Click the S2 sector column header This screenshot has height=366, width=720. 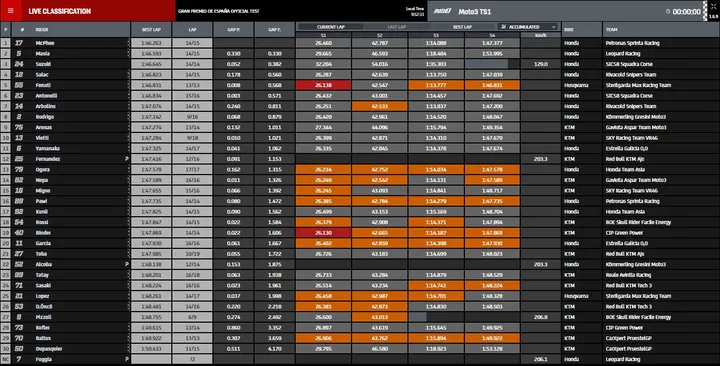[380, 35]
